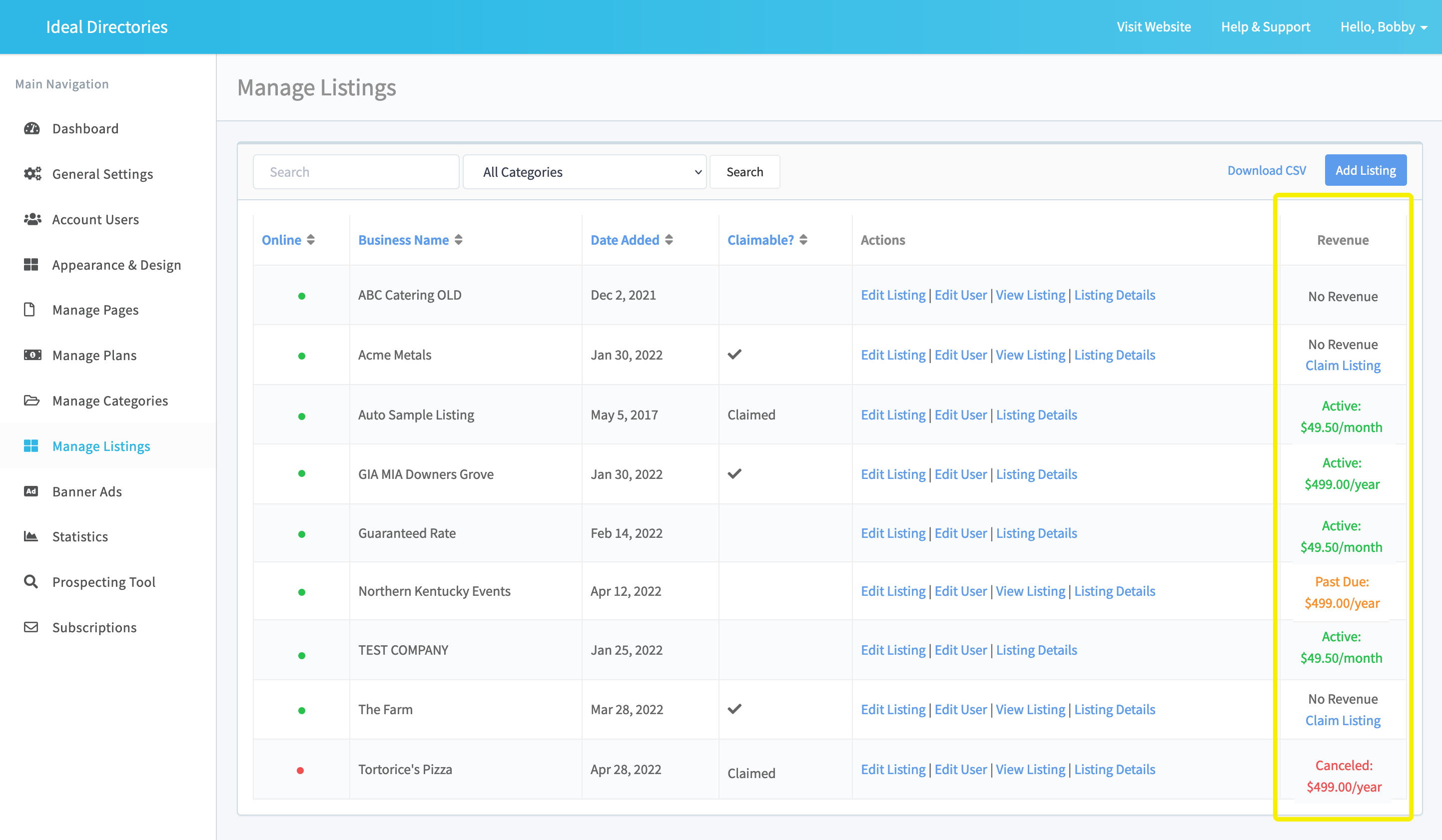Screen dimensions: 1442x840
Task: Open Manage Plans from the sidebar
Action: tap(94, 356)
